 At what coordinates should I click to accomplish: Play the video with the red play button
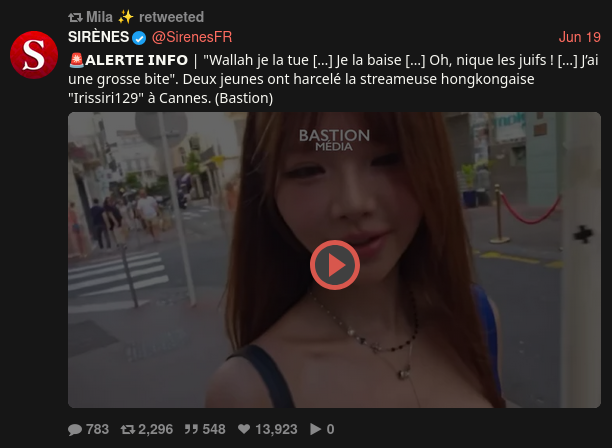334,265
